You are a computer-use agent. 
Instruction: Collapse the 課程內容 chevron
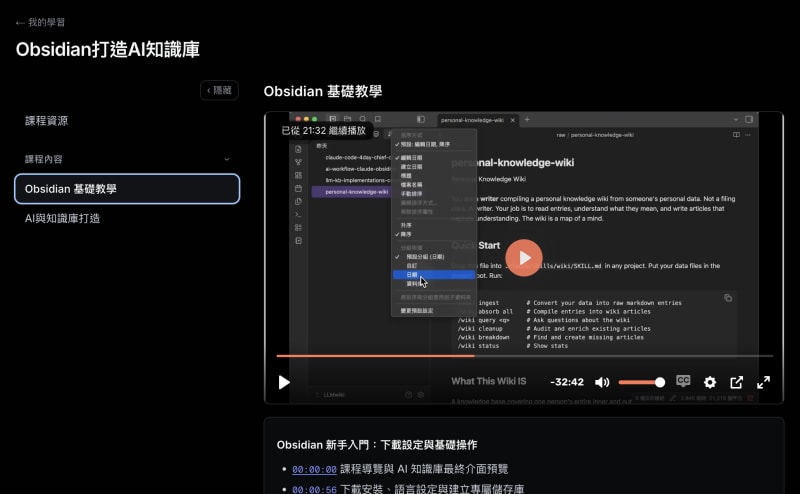click(227, 159)
